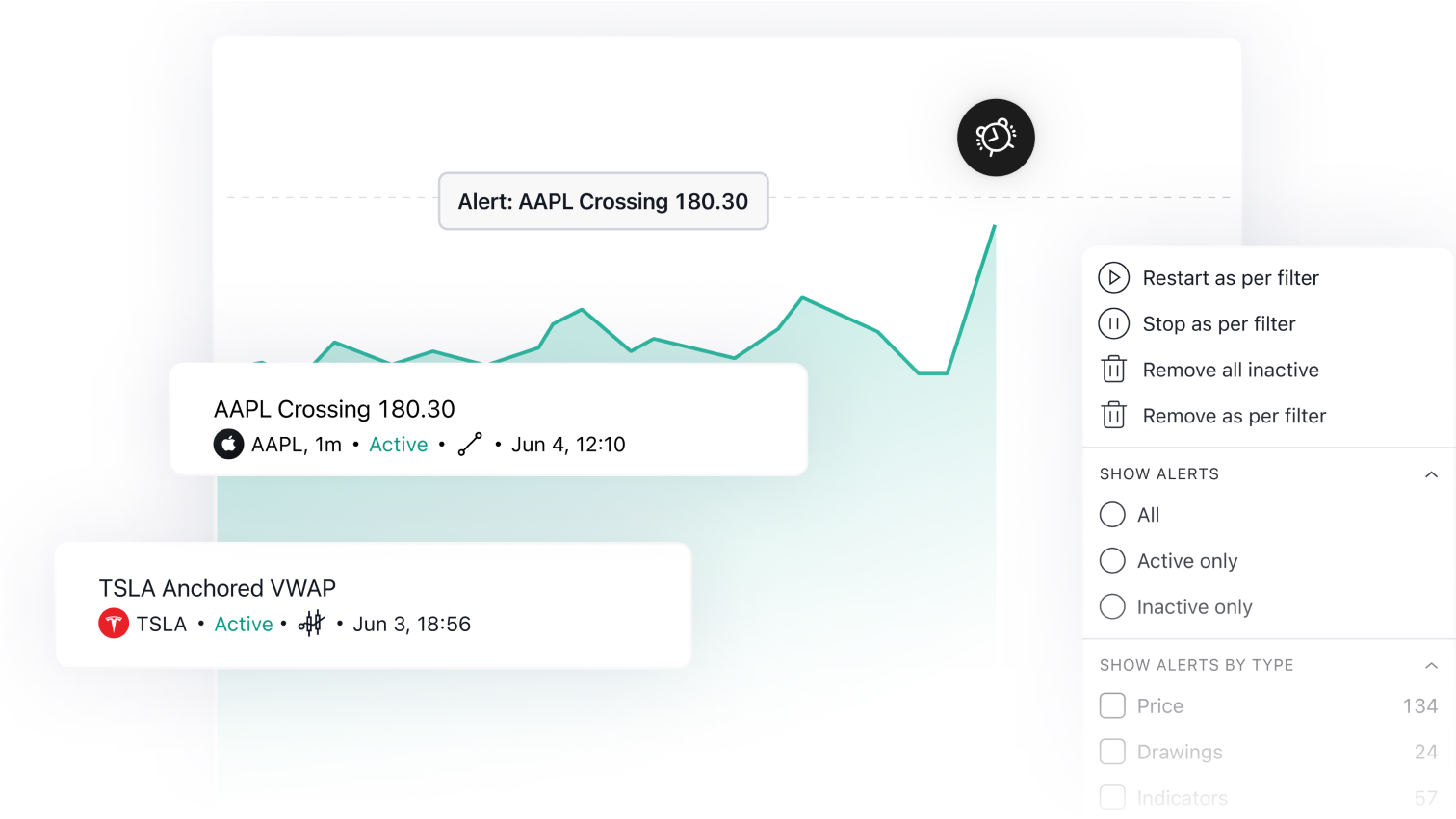
Task: Click the trash icon beside Remove as per filter
Action: tap(1113, 415)
